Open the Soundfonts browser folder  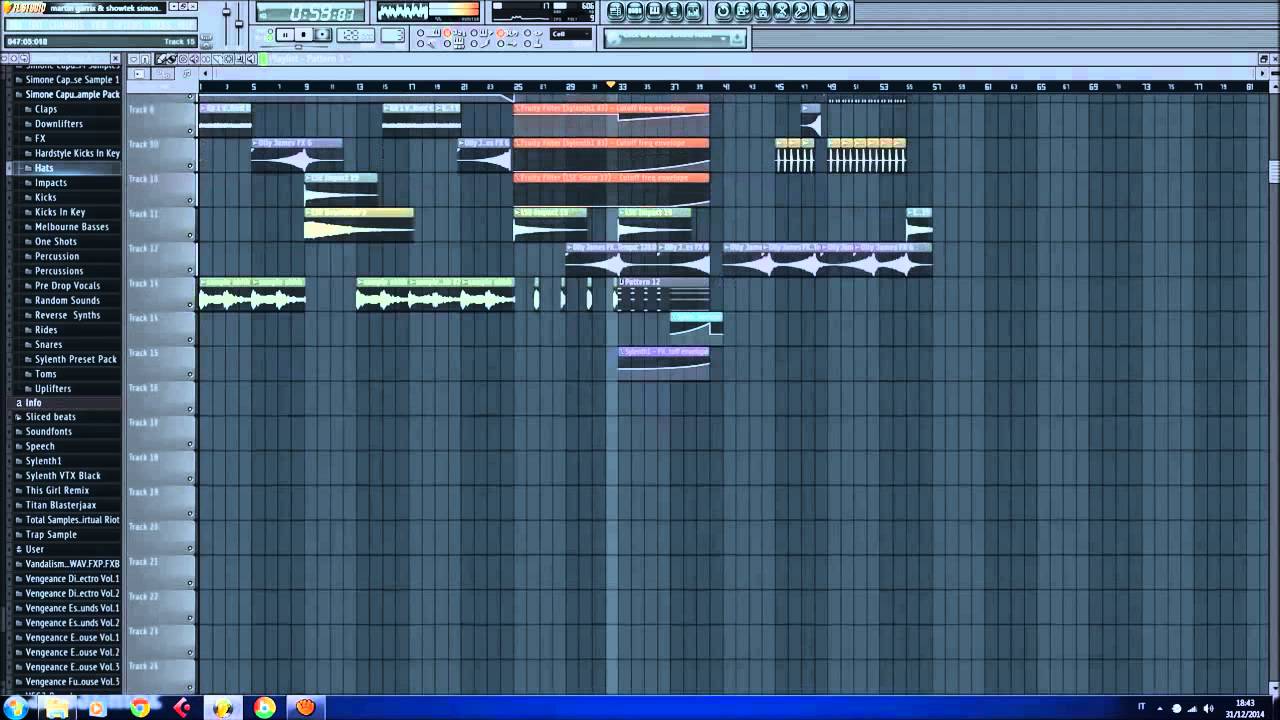[49, 432]
